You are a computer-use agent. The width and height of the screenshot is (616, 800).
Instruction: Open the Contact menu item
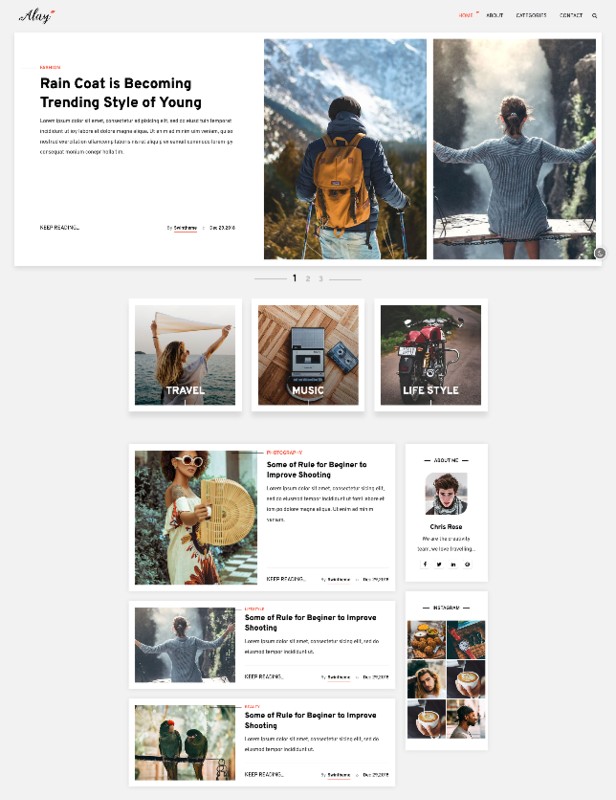[x=571, y=15]
